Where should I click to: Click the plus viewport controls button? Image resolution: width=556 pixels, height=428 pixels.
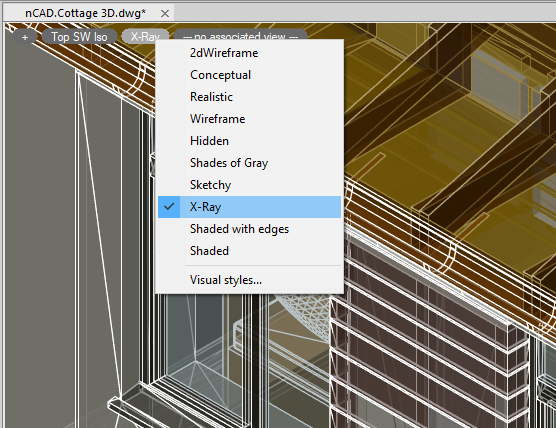tap(25, 37)
